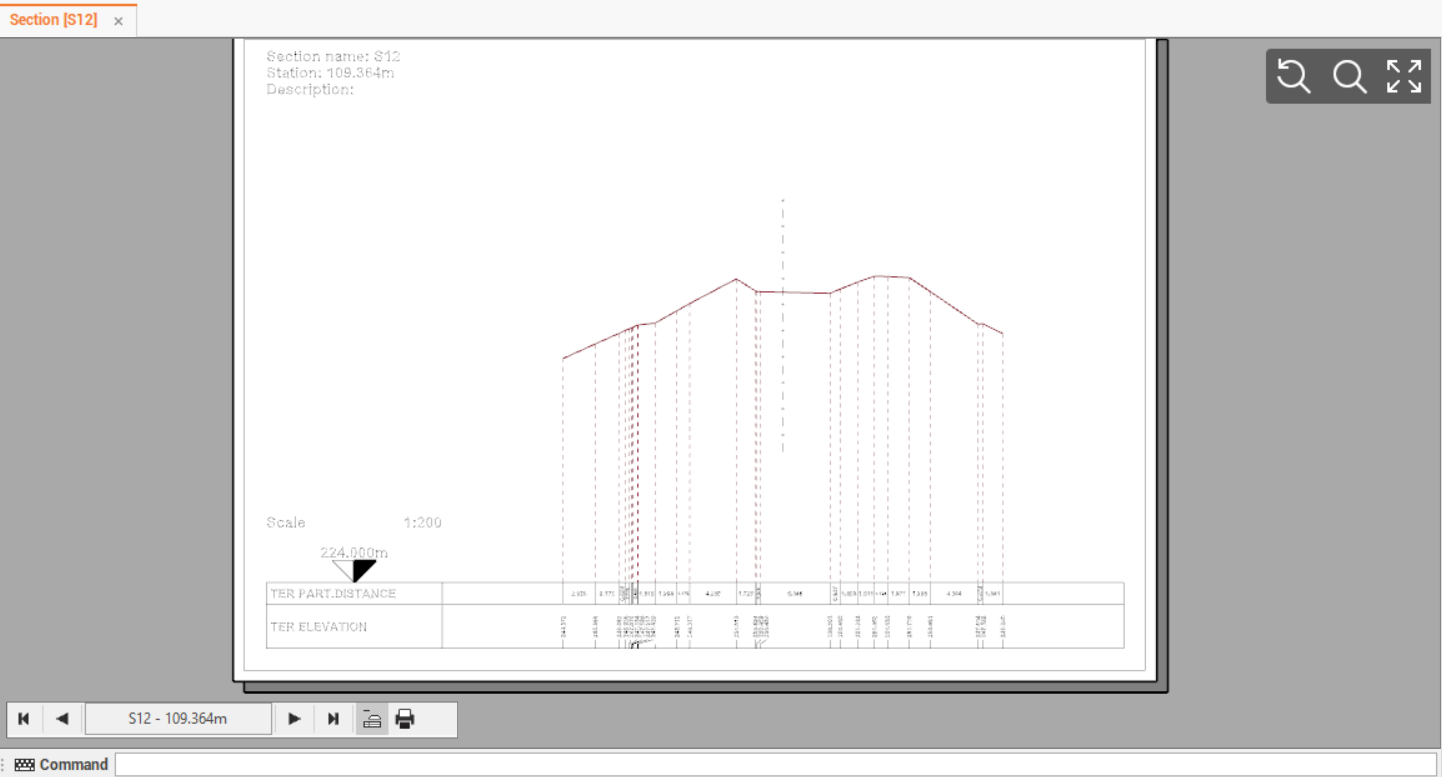Print the S12 section sheet
1442x777 pixels.
(x=405, y=719)
